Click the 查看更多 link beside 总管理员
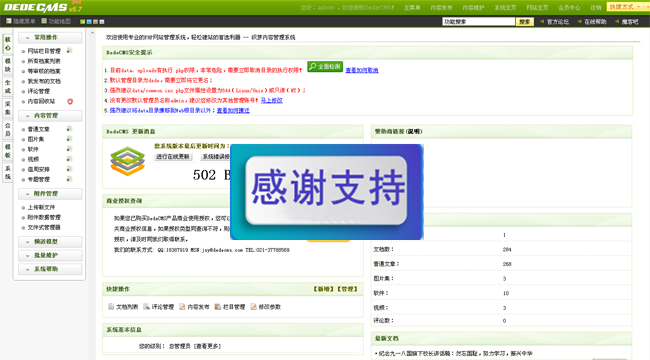The width and height of the screenshot is (650, 360). (208, 346)
